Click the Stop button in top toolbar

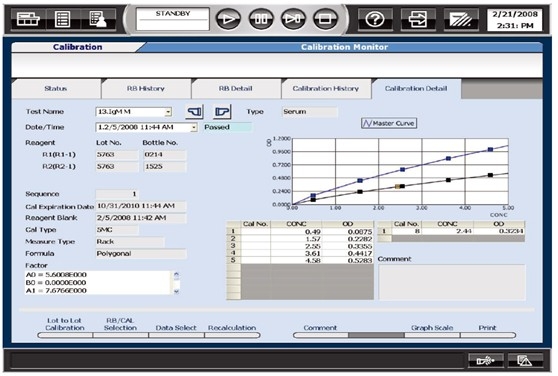tap(325, 19)
